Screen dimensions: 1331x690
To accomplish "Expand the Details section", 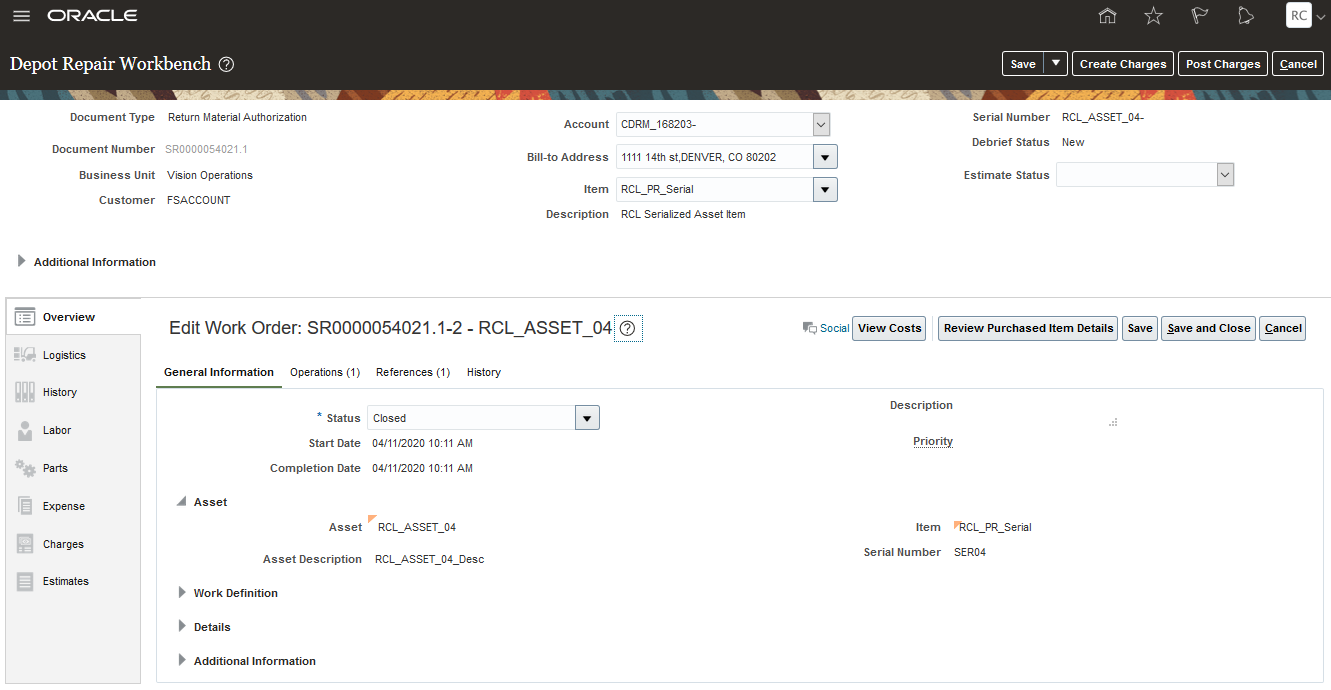I will (x=182, y=626).
